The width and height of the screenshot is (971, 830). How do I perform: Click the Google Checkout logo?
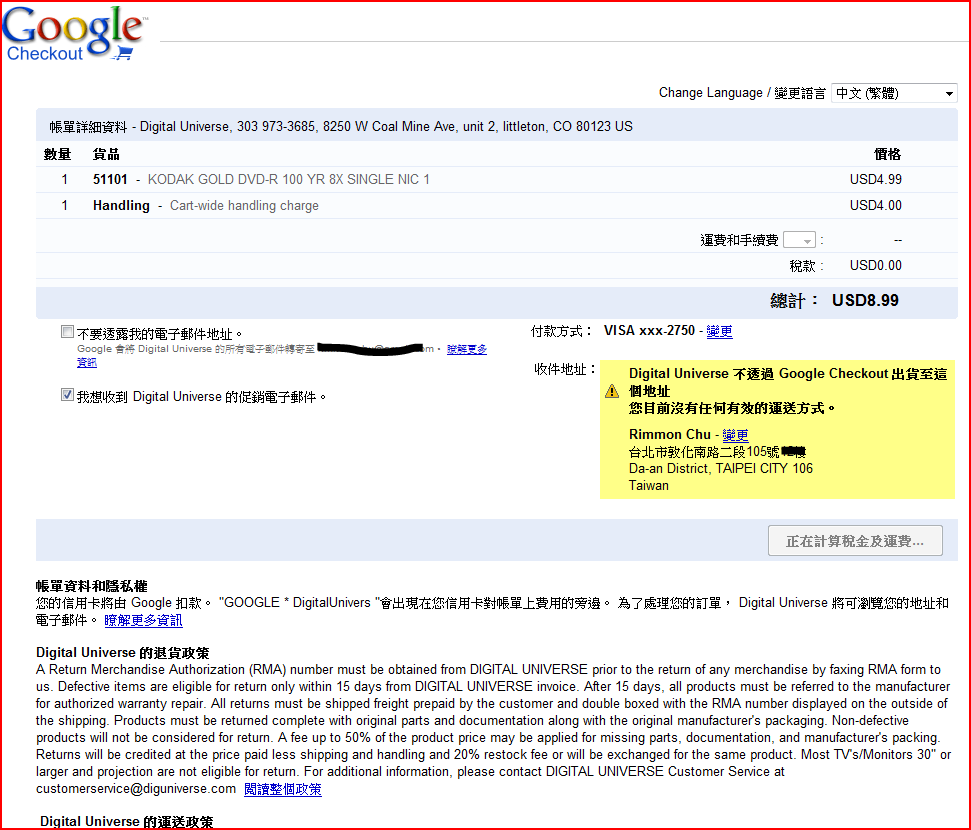[74, 33]
